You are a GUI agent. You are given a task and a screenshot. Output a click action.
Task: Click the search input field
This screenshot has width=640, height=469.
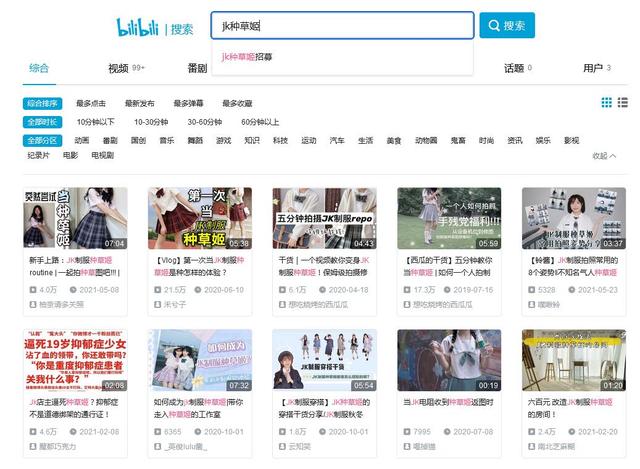tap(342, 25)
